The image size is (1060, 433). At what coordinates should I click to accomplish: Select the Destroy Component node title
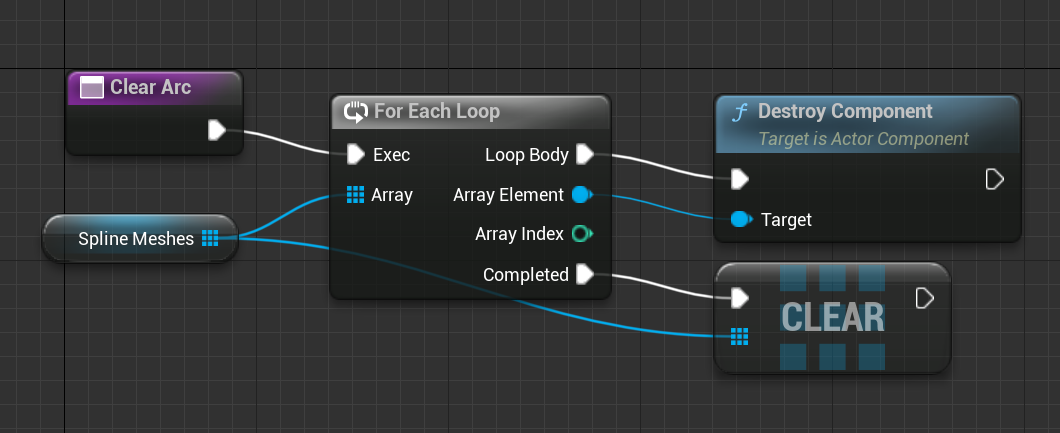coord(845,111)
